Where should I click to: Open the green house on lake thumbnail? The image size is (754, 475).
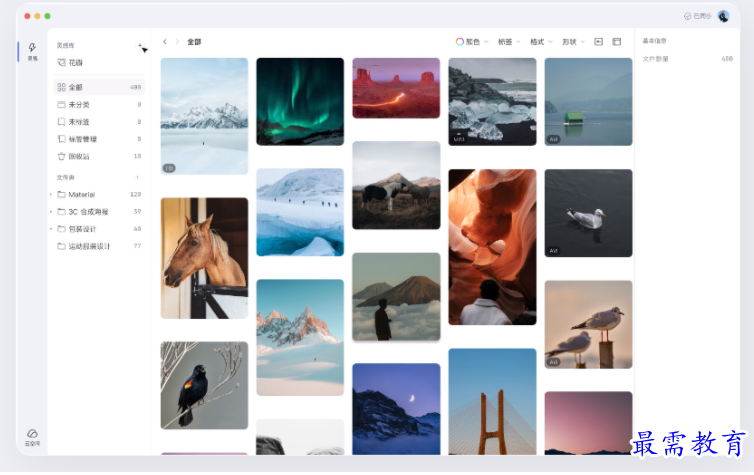pos(588,101)
